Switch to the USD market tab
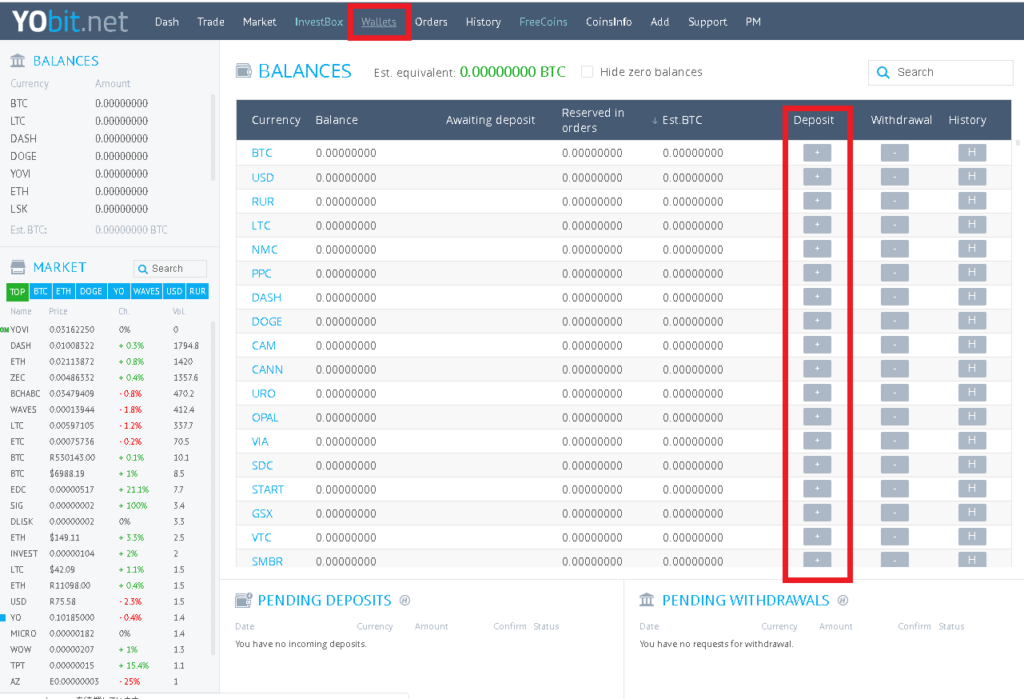Image resolution: width=1024 pixels, height=699 pixels. click(x=174, y=291)
